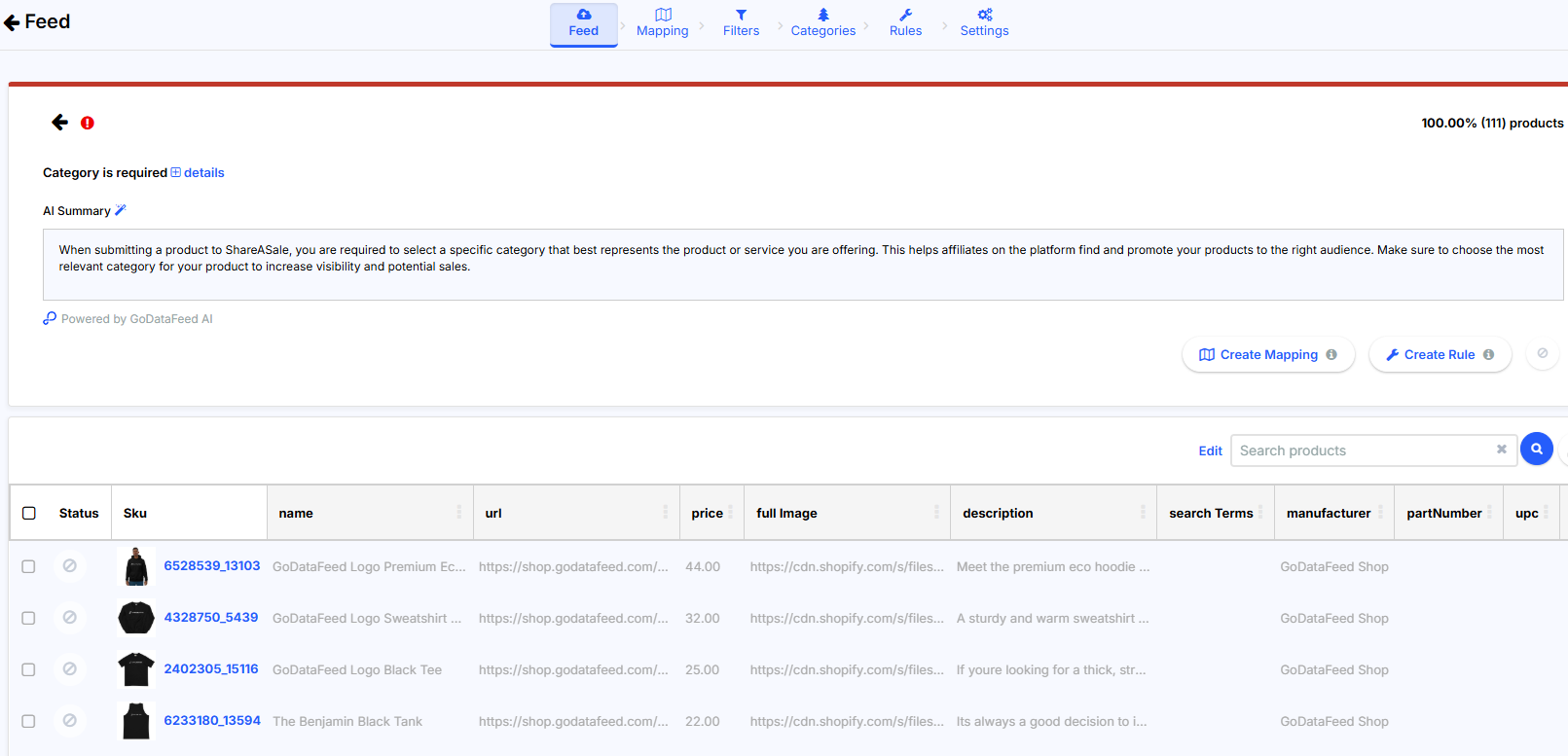Expand the Category is required details

pyautogui.click(x=198, y=173)
